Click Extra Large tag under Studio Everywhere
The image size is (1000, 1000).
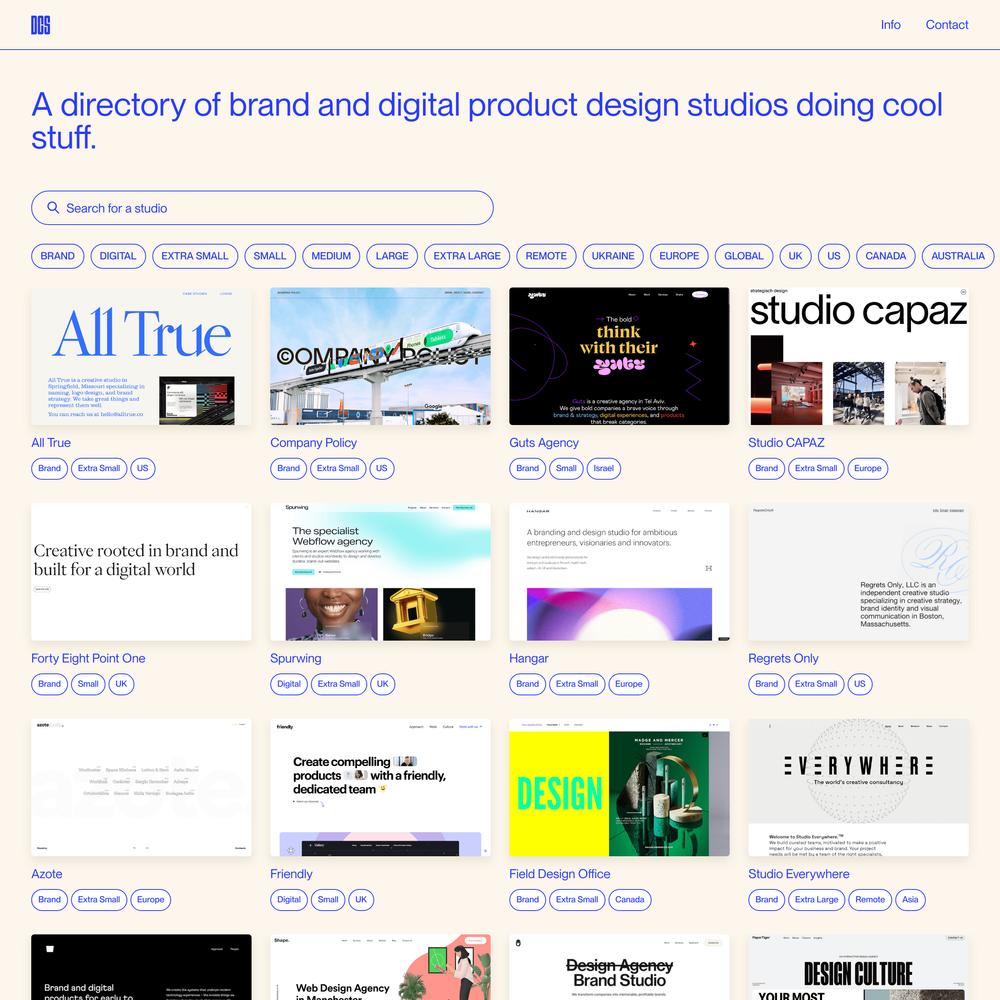pyautogui.click(x=816, y=899)
